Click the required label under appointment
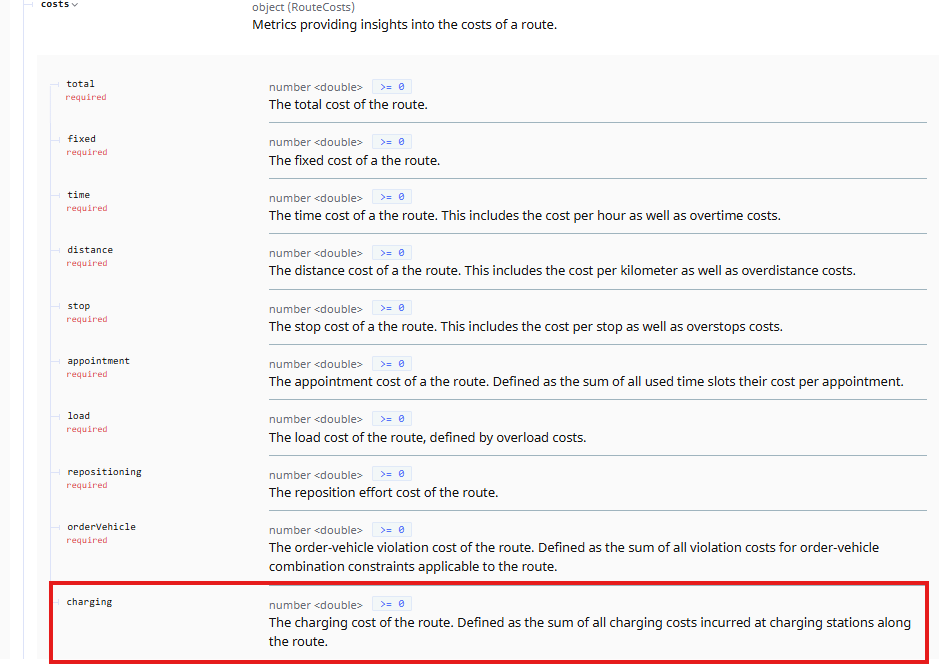 [x=87, y=374]
